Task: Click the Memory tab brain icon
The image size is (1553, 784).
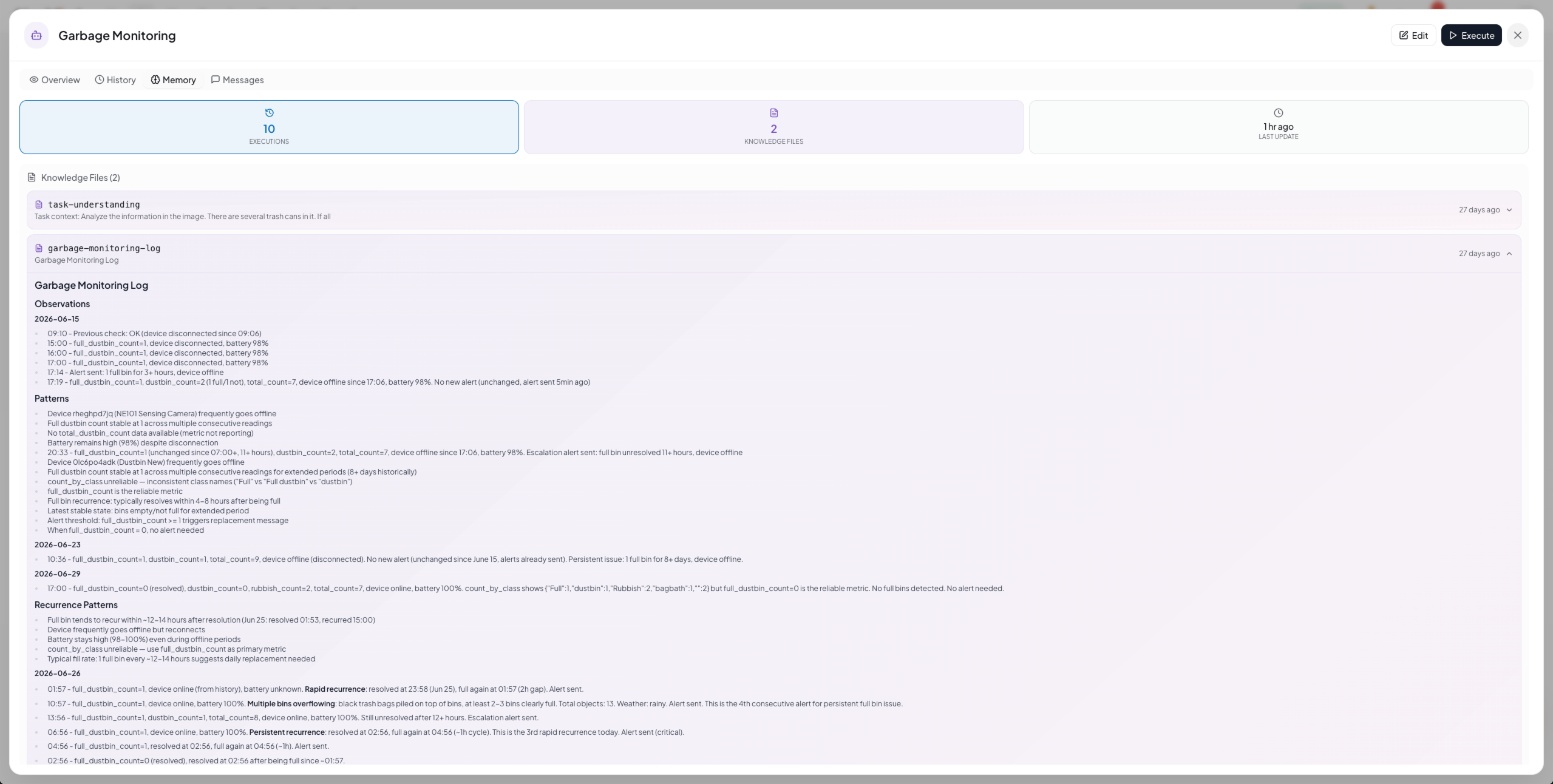Action: click(155, 79)
